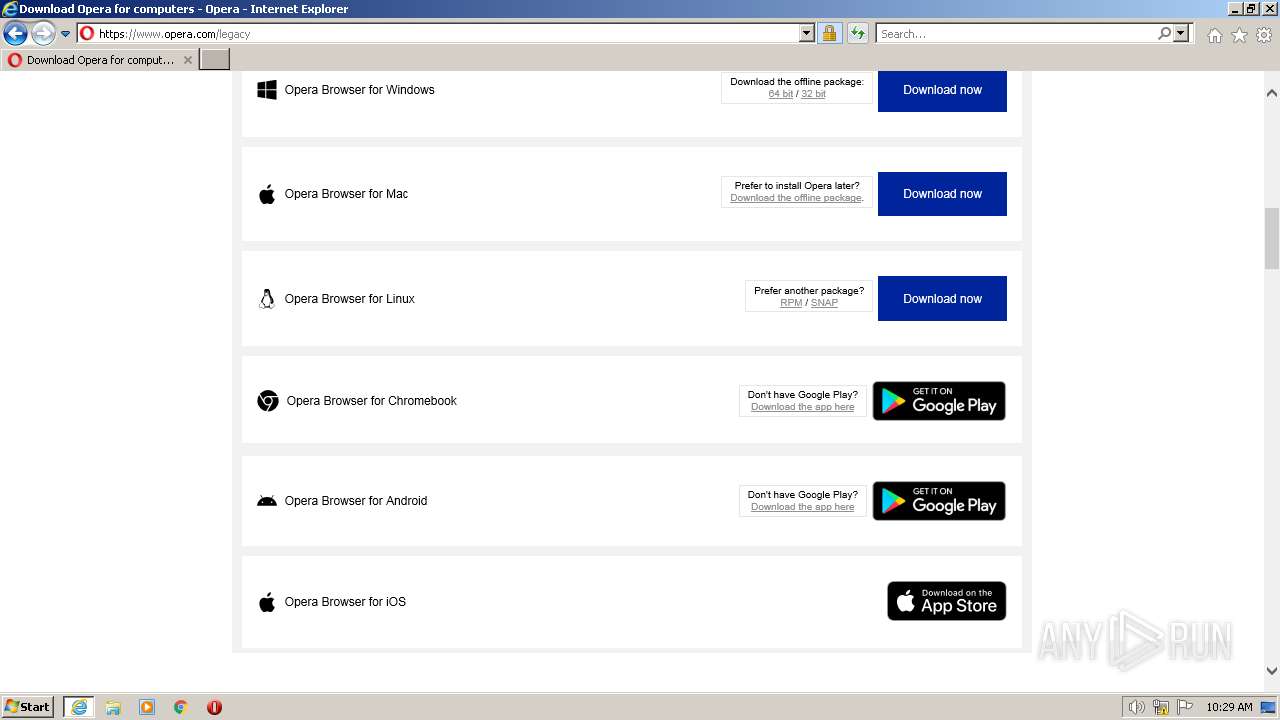The image size is (1280, 720).
Task: Expand the recent pages dropdown arrow
Action: click(x=66, y=34)
